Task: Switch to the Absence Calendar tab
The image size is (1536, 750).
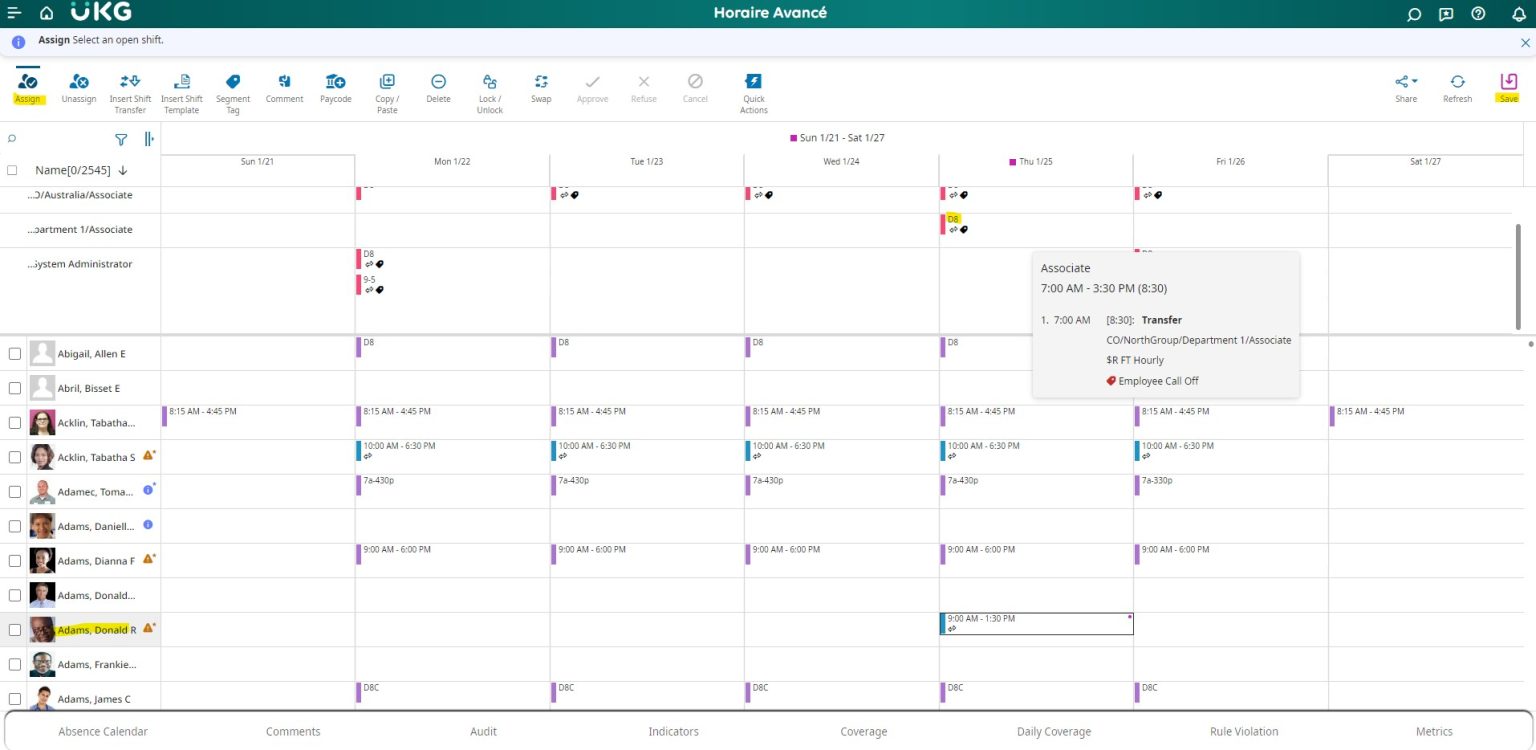Action: [103, 731]
